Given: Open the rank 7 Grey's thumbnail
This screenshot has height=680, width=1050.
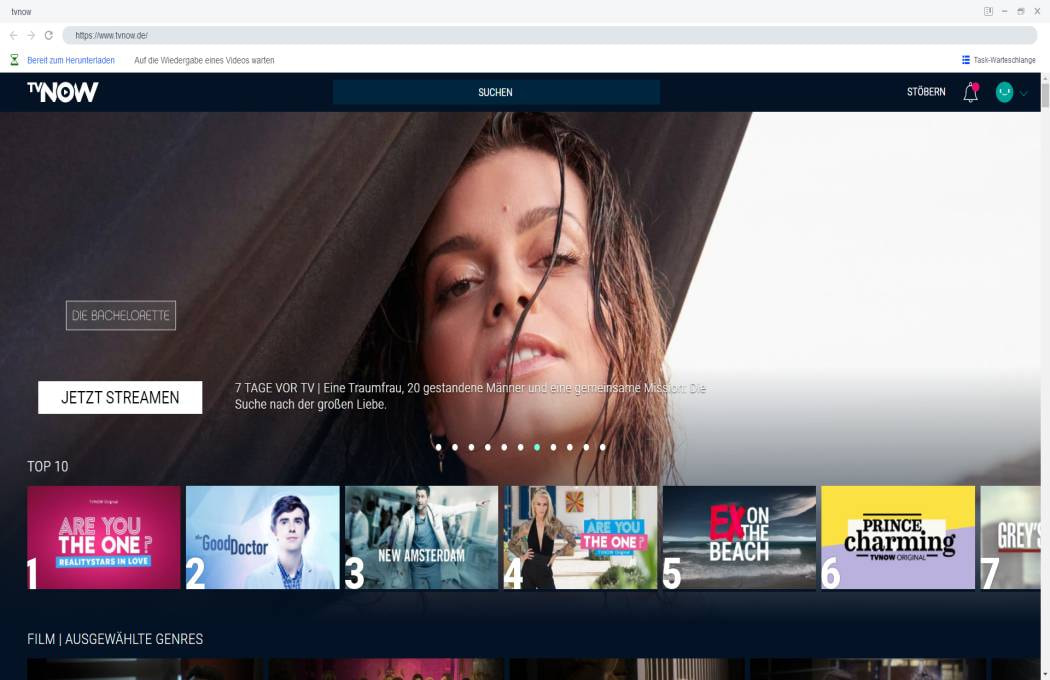Looking at the screenshot, I should 1010,537.
